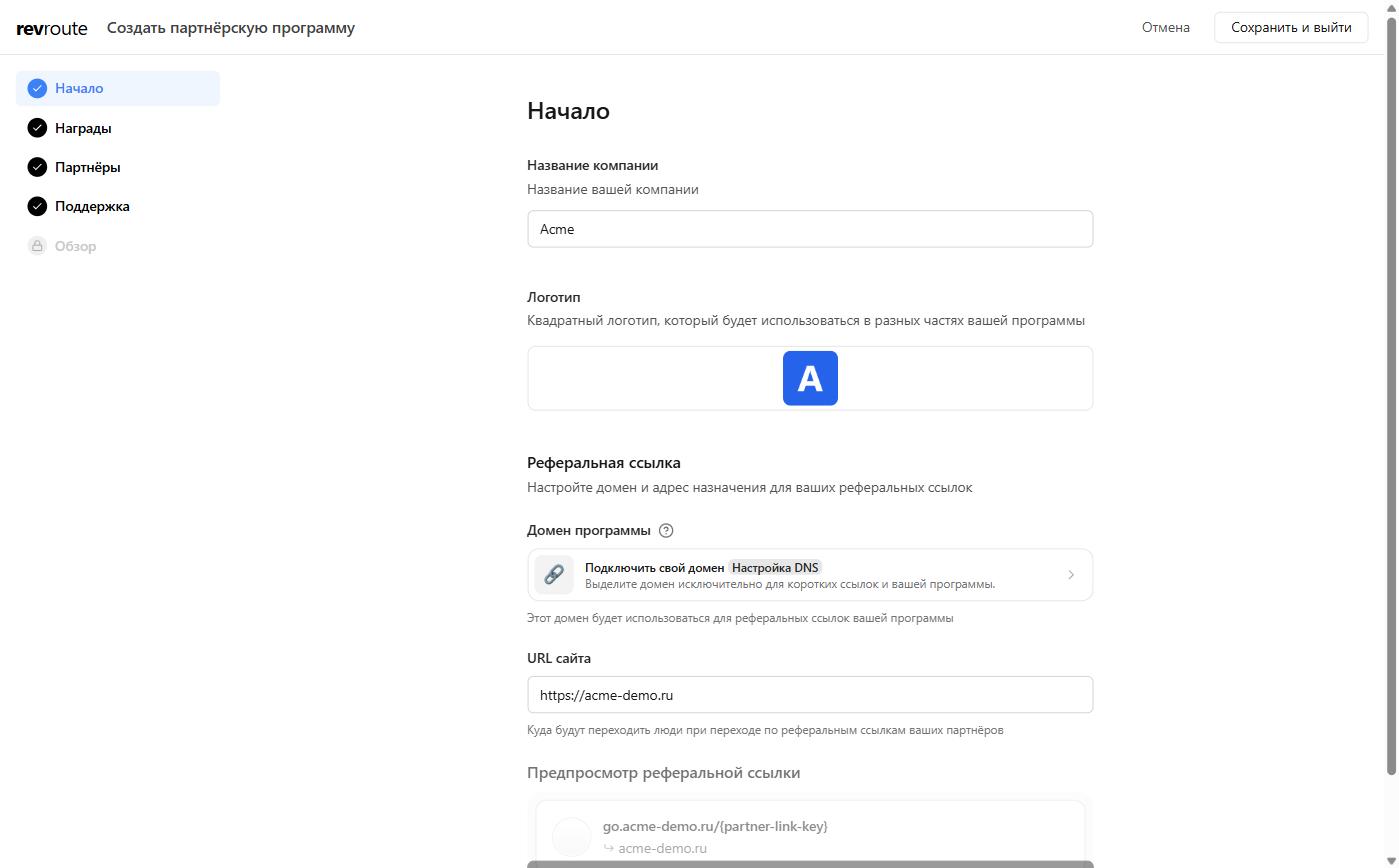The image size is (1399, 868).
Task: Click the Создать партнёрскую программу title
Action: tap(231, 28)
